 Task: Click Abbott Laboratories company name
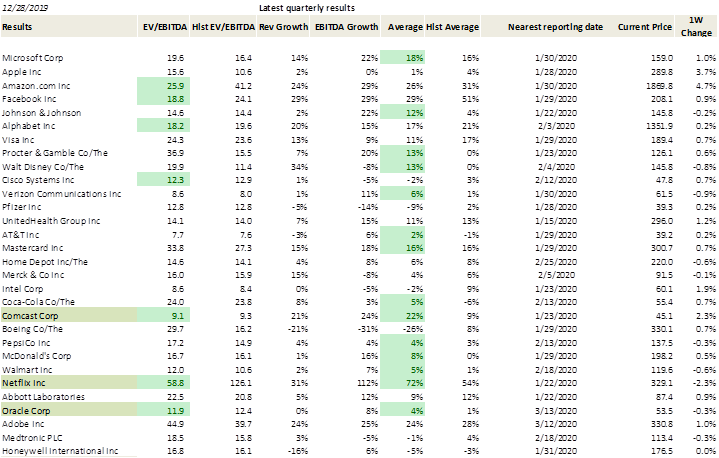44,397
